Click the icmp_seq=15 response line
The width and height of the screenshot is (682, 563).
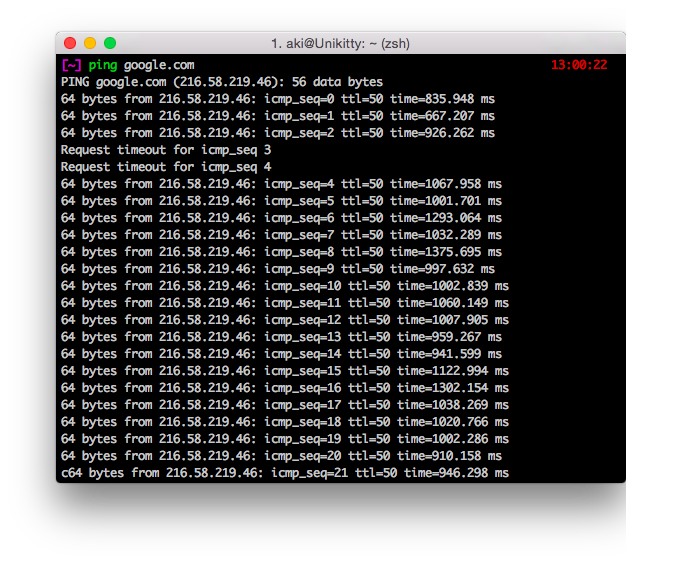(x=284, y=371)
